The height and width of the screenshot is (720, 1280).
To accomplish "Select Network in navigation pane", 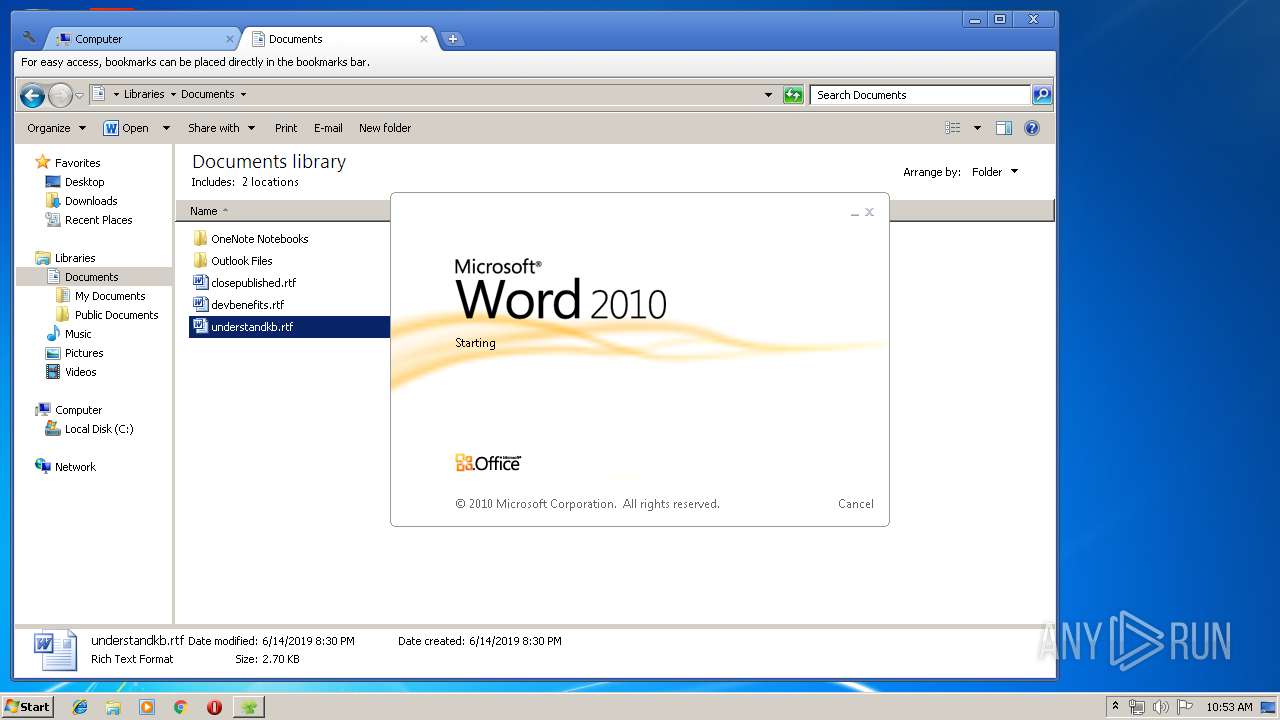I will 75,467.
